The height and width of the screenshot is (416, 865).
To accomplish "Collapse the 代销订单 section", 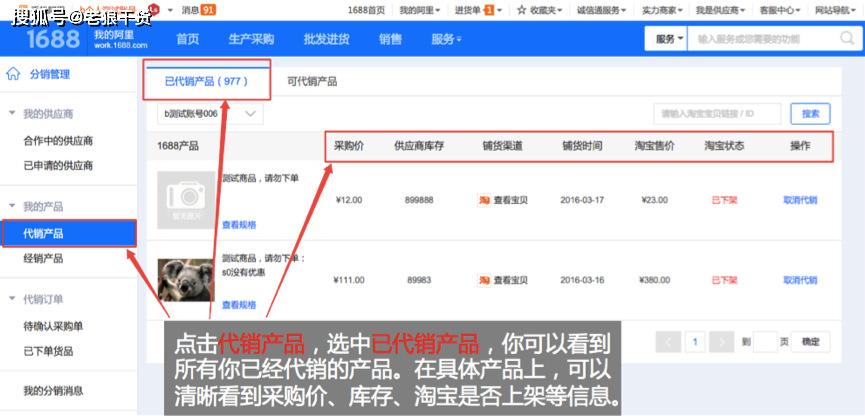I will [12, 299].
